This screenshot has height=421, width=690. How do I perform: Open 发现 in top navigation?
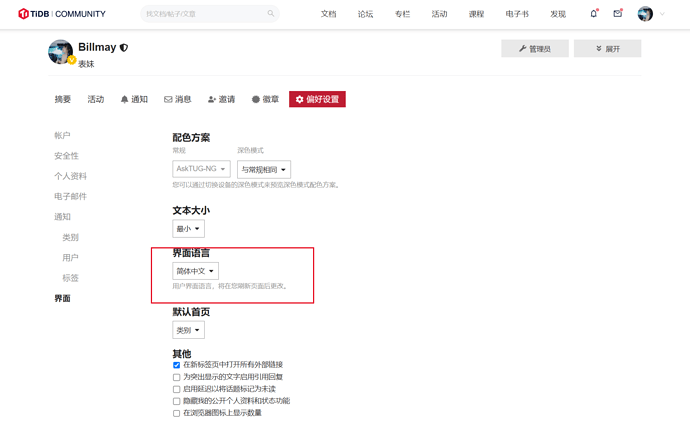[558, 14]
